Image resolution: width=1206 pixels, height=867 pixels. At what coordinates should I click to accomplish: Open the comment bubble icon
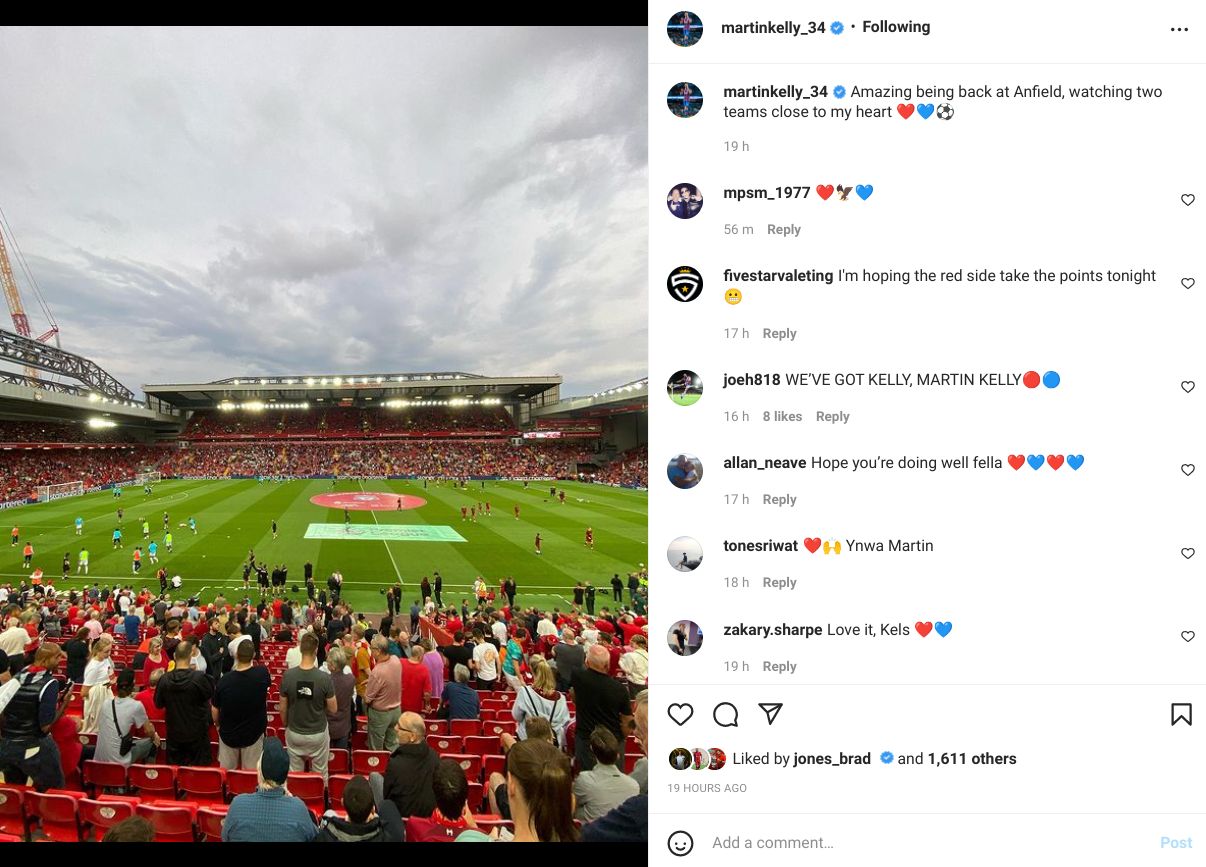point(725,714)
